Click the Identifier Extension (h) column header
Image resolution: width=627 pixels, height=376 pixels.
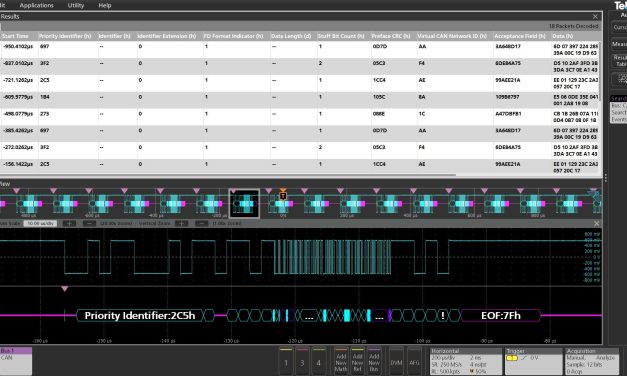coord(169,36)
